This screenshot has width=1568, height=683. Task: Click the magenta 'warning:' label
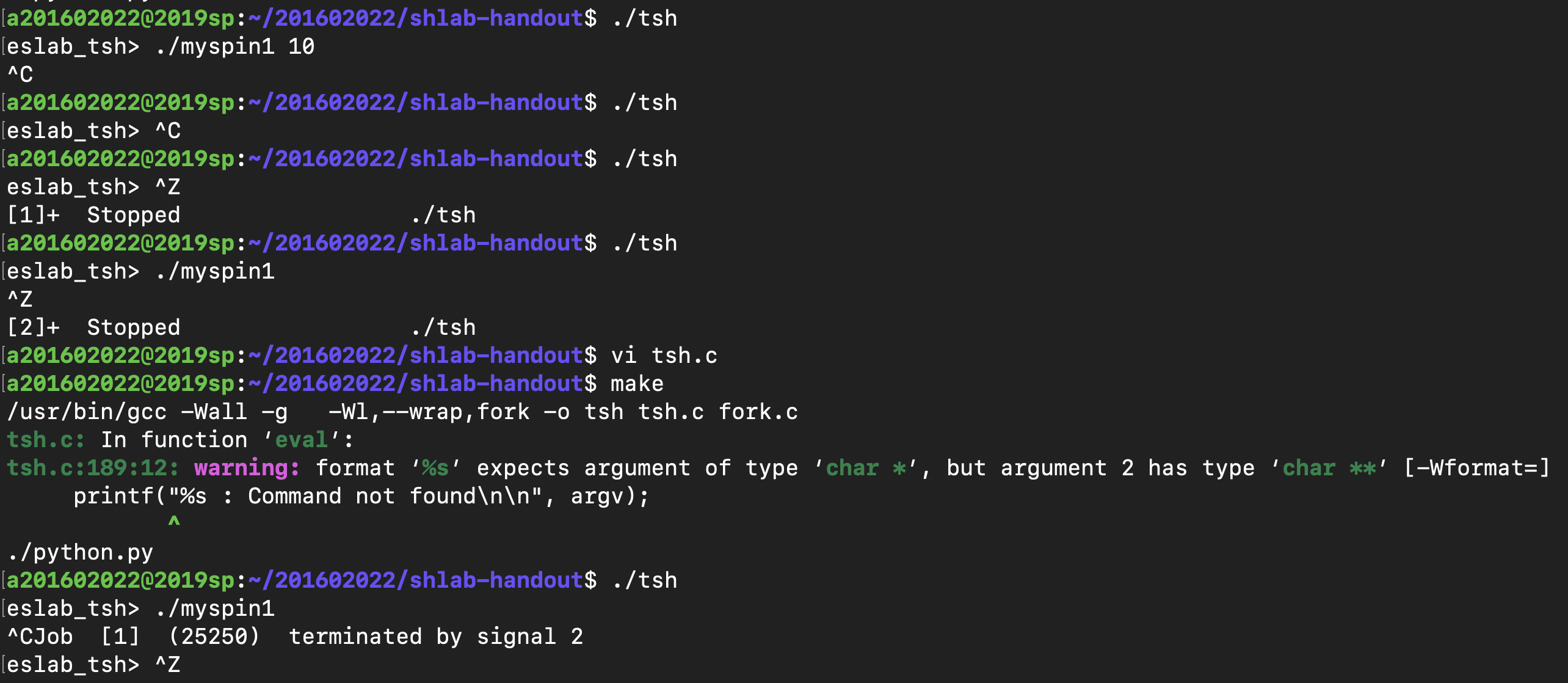247,468
